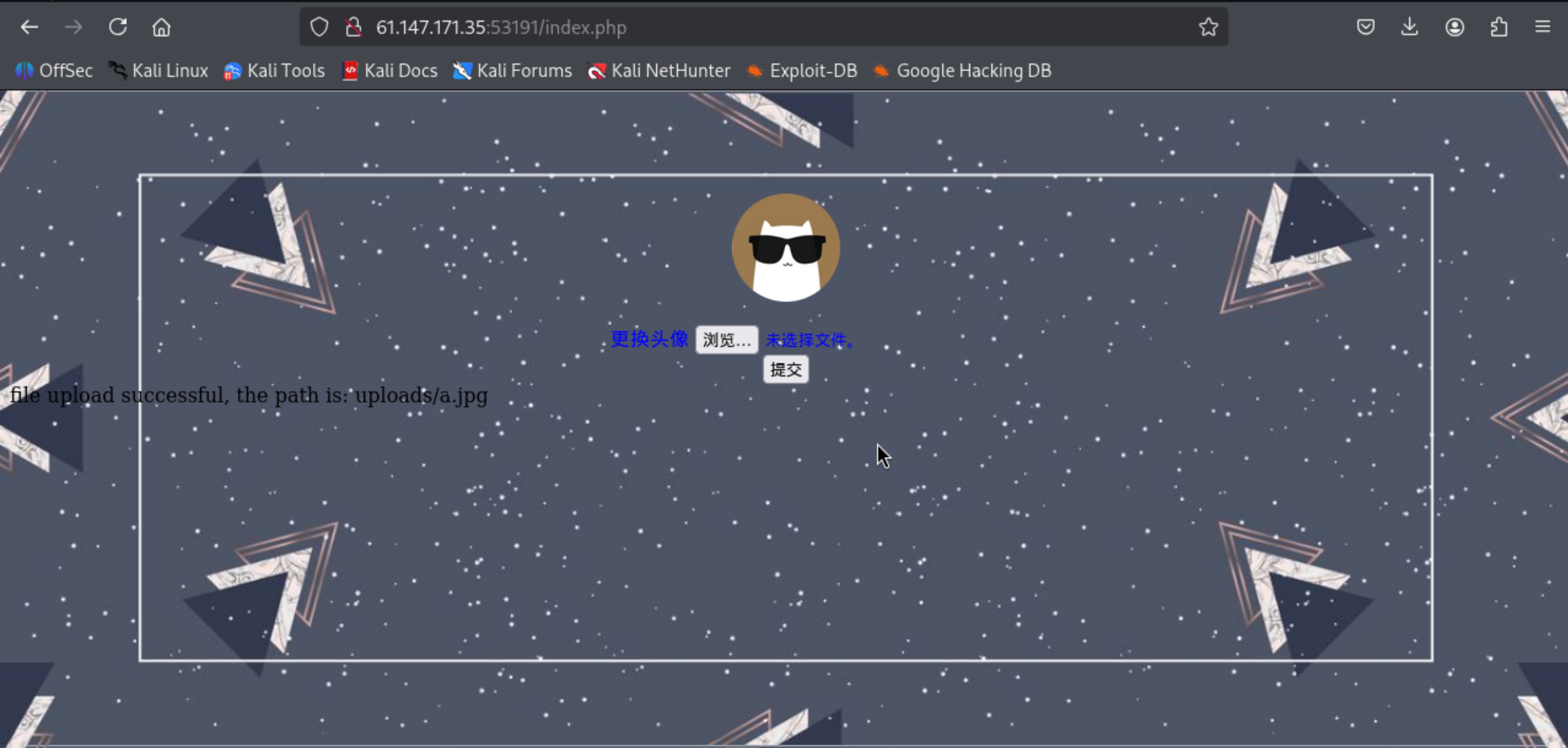Open the Kali Forums bookmark
Viewport: 1568px width, 748px height.
pyautogui.click(x=512, y=71)
